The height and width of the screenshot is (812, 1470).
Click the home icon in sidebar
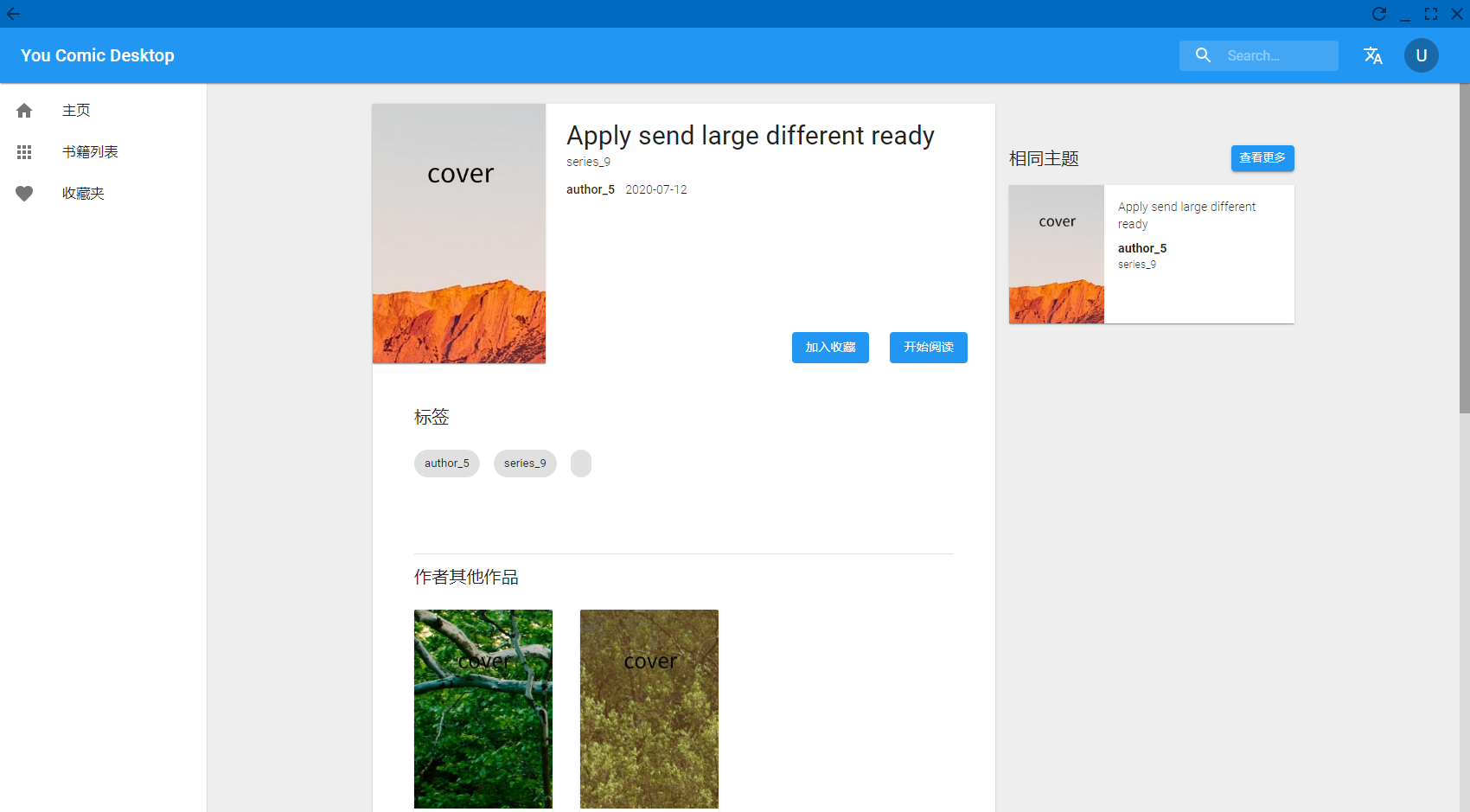click(x=24, y=111)
